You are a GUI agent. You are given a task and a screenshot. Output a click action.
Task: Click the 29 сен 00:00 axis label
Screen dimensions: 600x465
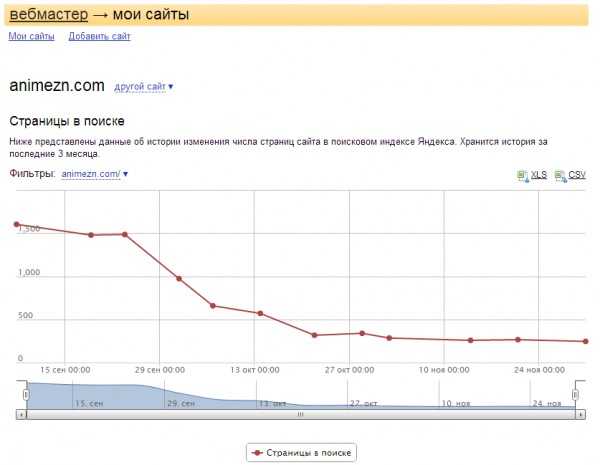160,370
